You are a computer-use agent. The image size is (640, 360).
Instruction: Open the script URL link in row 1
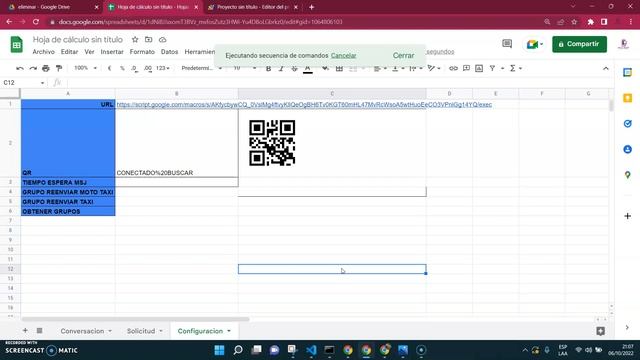click(x=304, y=104)
